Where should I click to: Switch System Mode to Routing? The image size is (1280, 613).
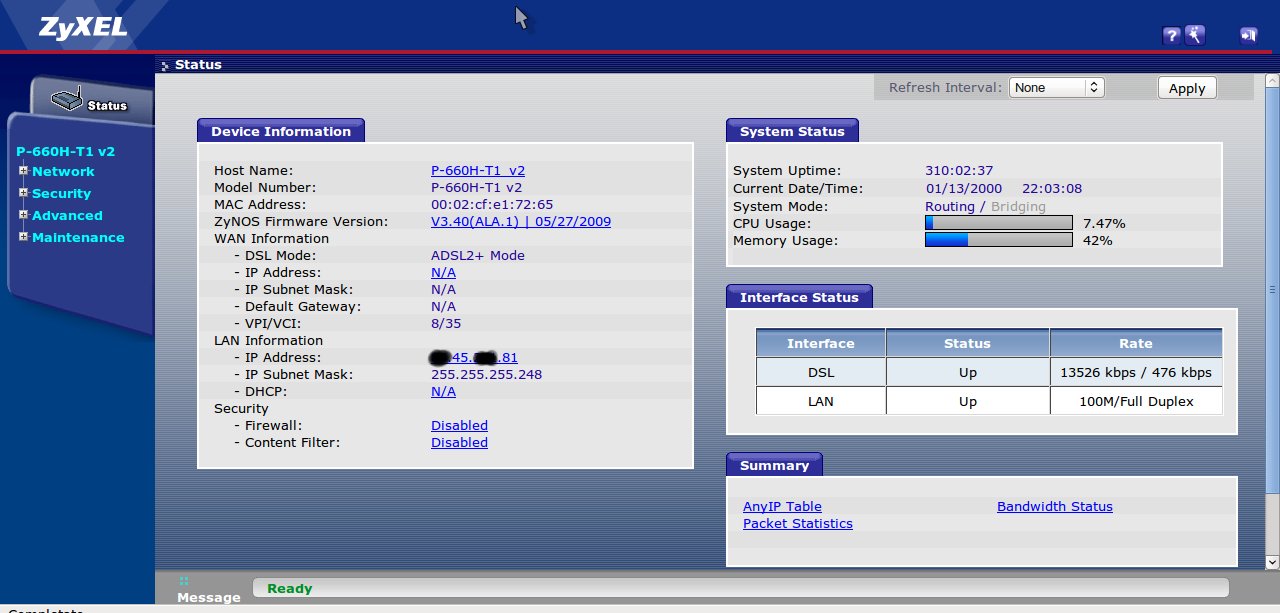click(949, 207)
